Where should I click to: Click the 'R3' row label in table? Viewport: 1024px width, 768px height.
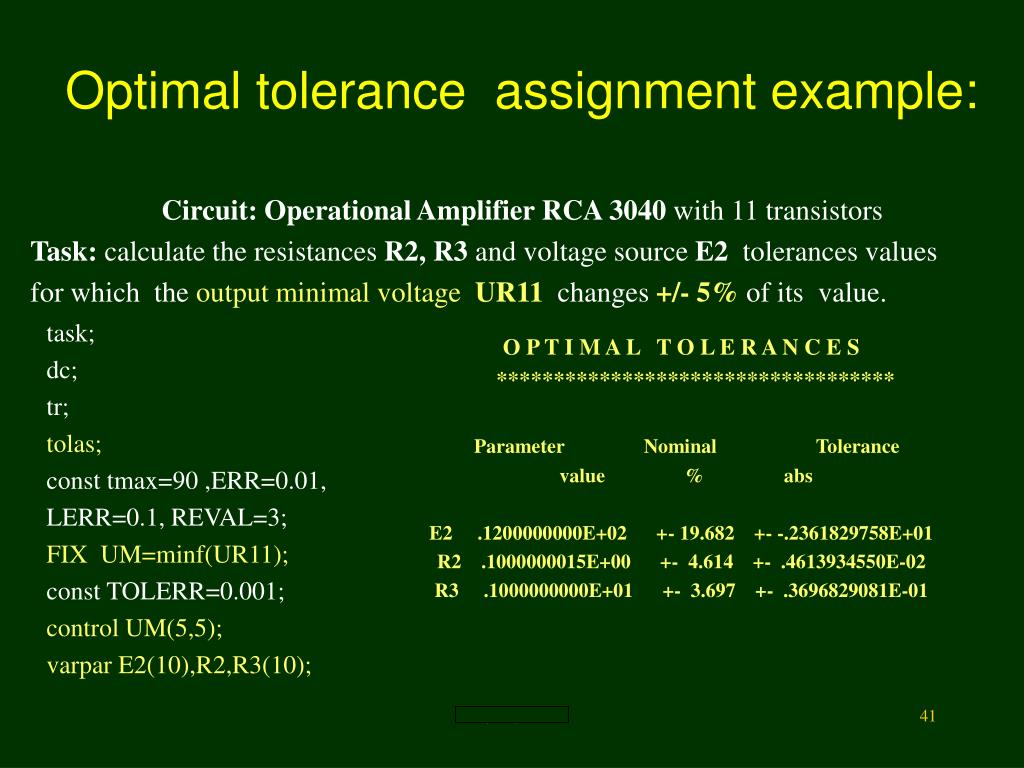coord(447,591)
